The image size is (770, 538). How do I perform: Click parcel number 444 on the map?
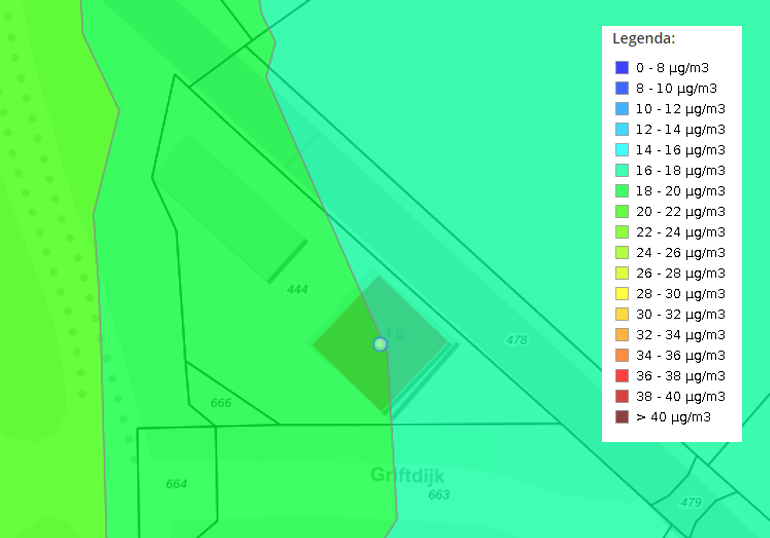pyautogui.click(x=297, y=290)
